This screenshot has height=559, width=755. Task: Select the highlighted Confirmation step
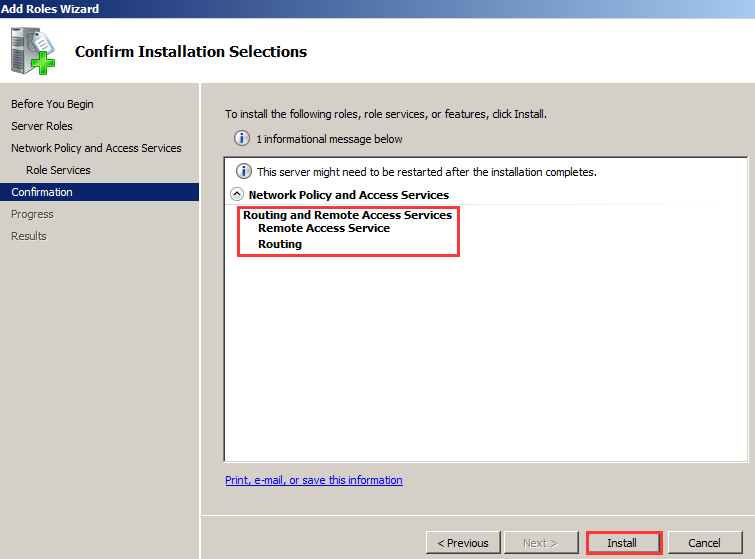point(99,192)
